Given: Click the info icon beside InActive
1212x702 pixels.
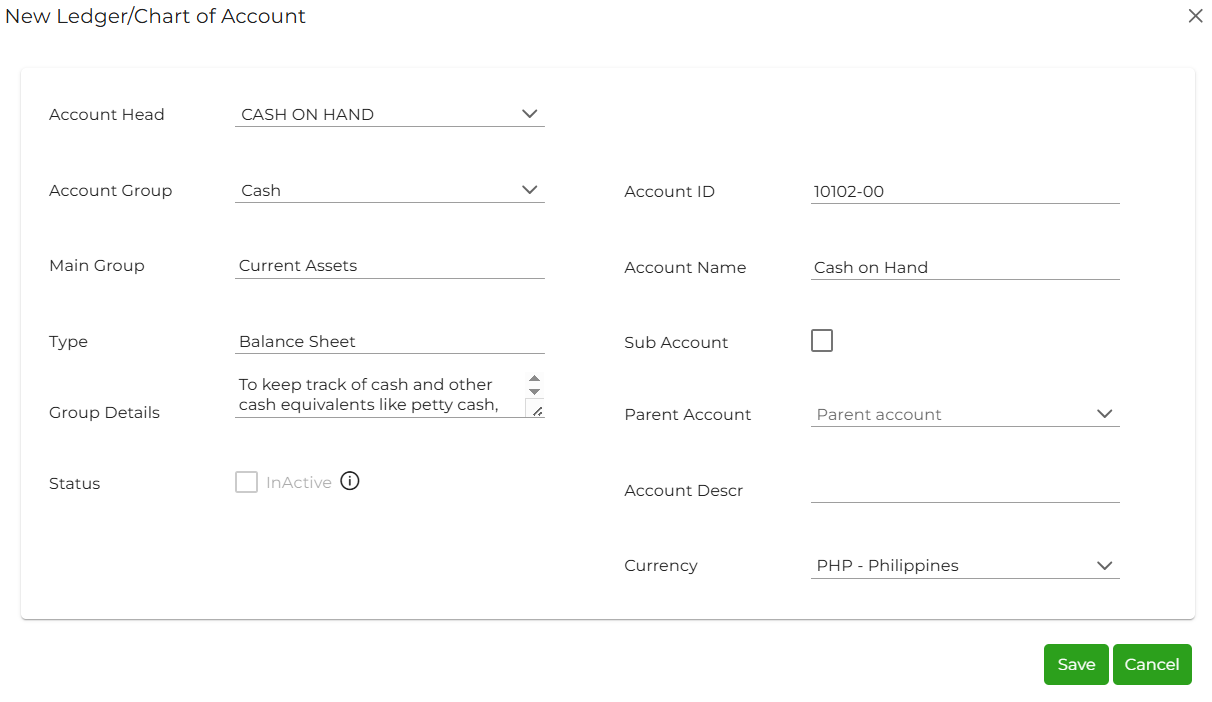Looking at the screenshot, I should (x=349, y=481).
